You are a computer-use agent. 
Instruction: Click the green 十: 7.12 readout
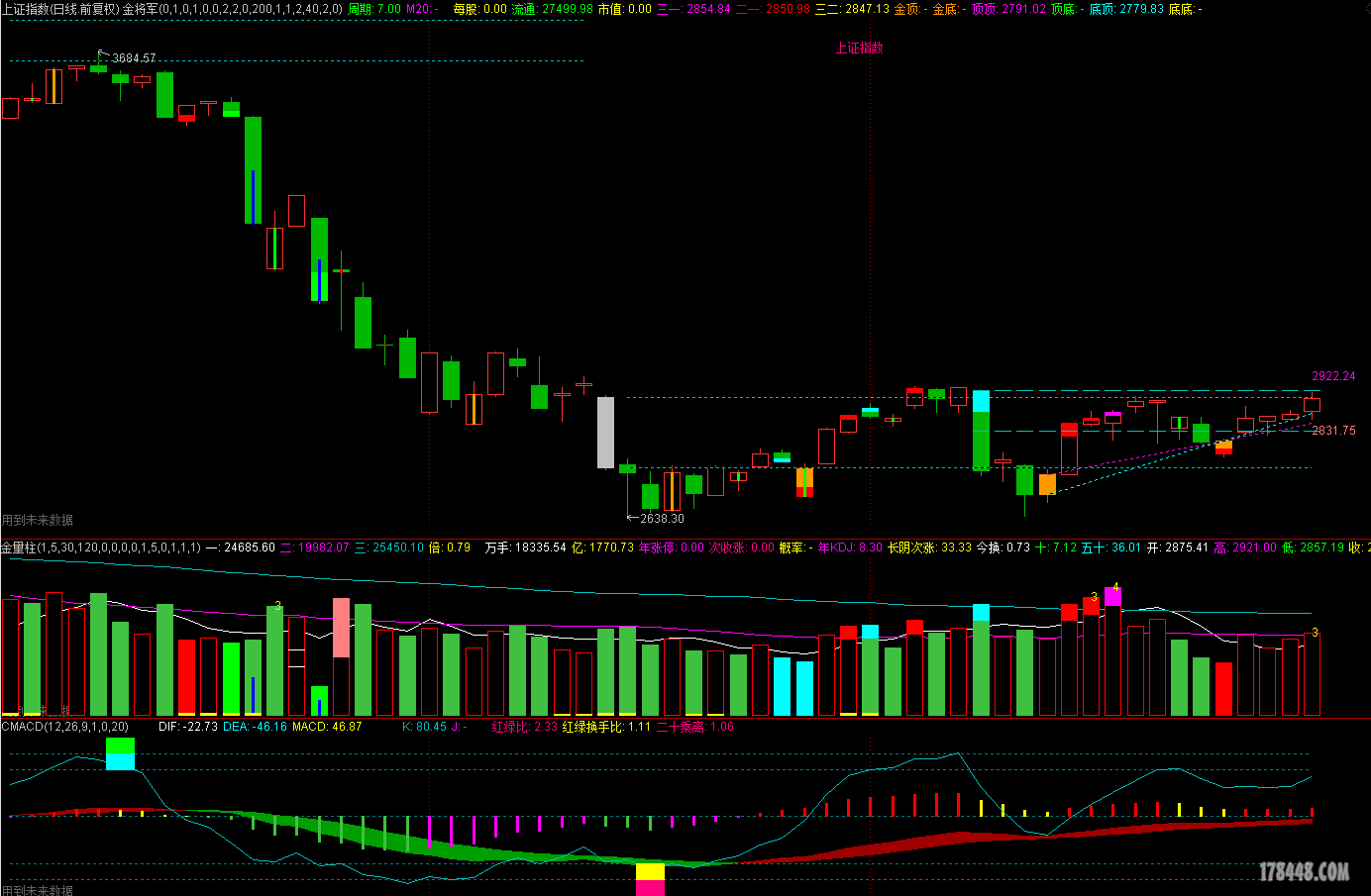[1055, 548]
